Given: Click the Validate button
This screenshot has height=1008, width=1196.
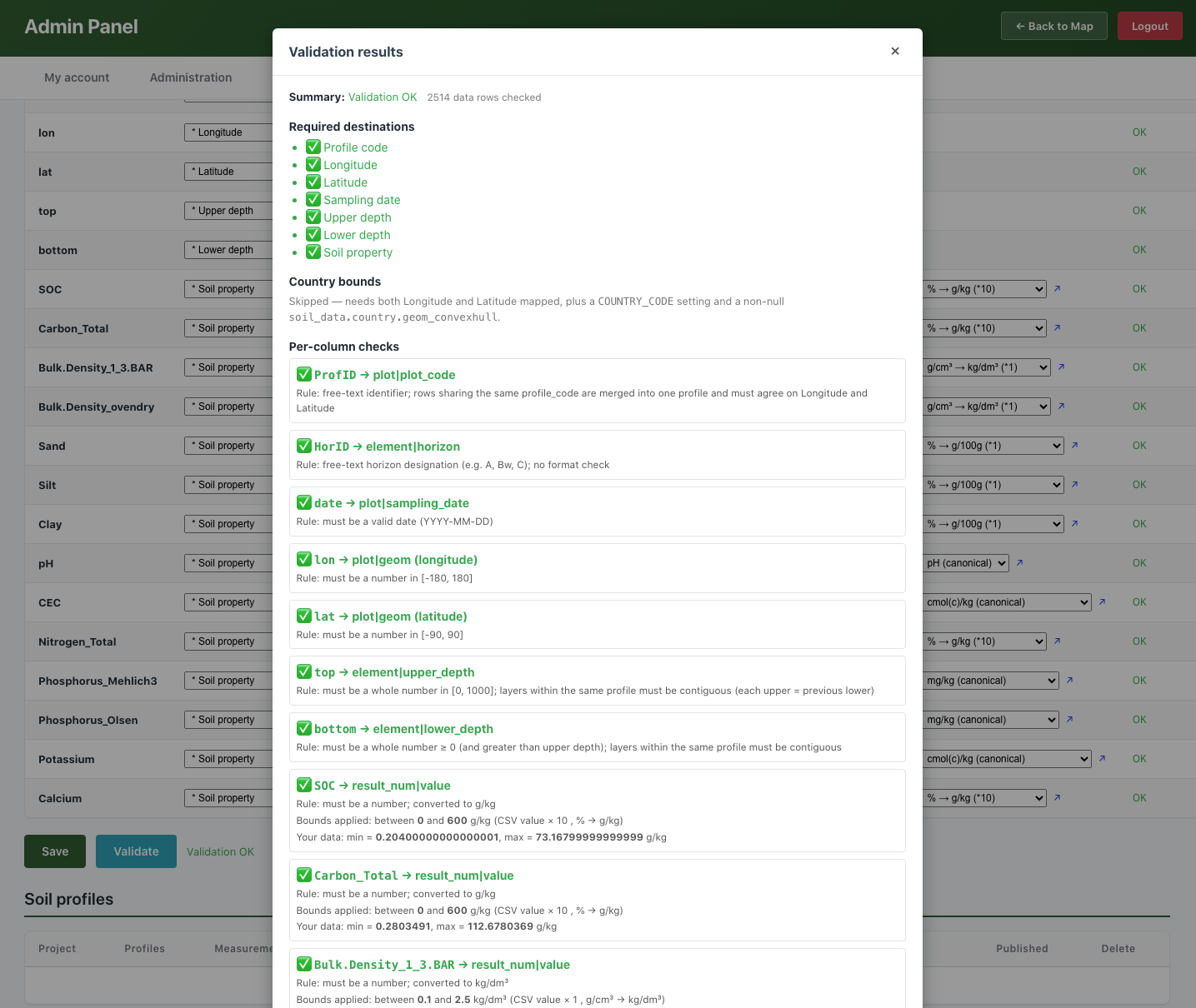Looking at the screenshot, I should click(x=136, y=851).
